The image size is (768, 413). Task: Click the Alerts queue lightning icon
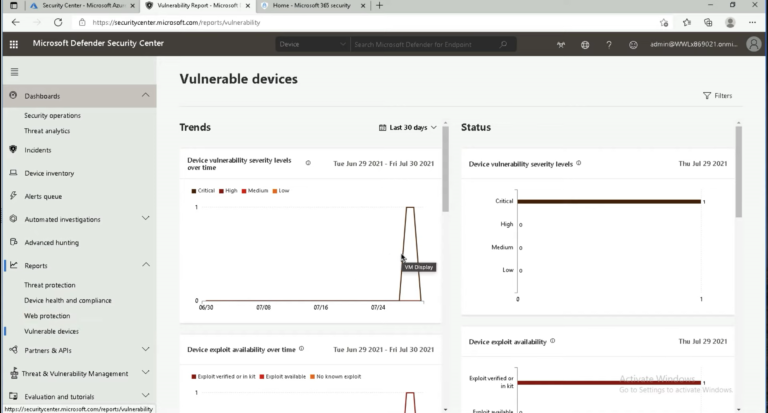pos(13,195)
